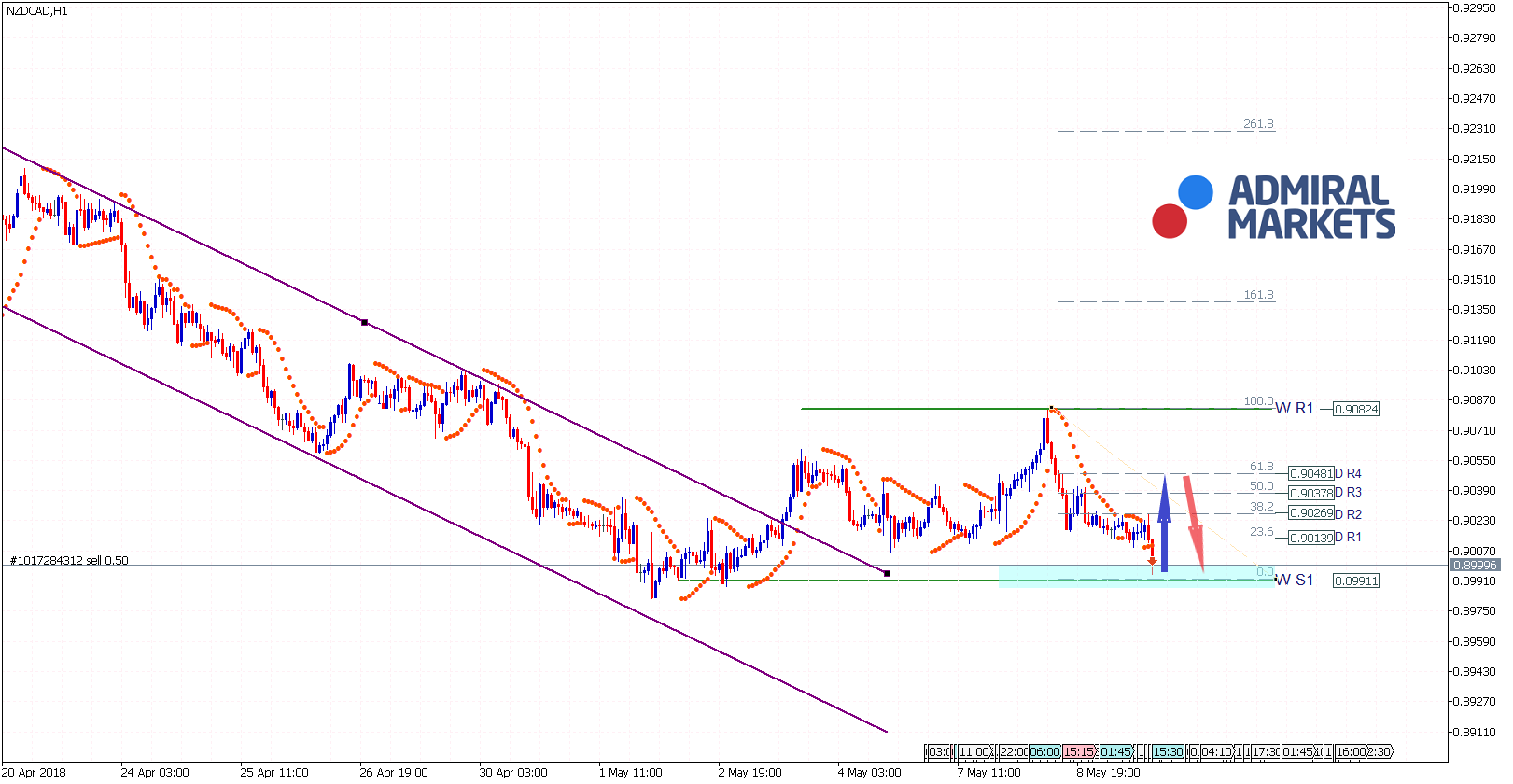Click the 22:00 session marker

[x=1014, y=751]
